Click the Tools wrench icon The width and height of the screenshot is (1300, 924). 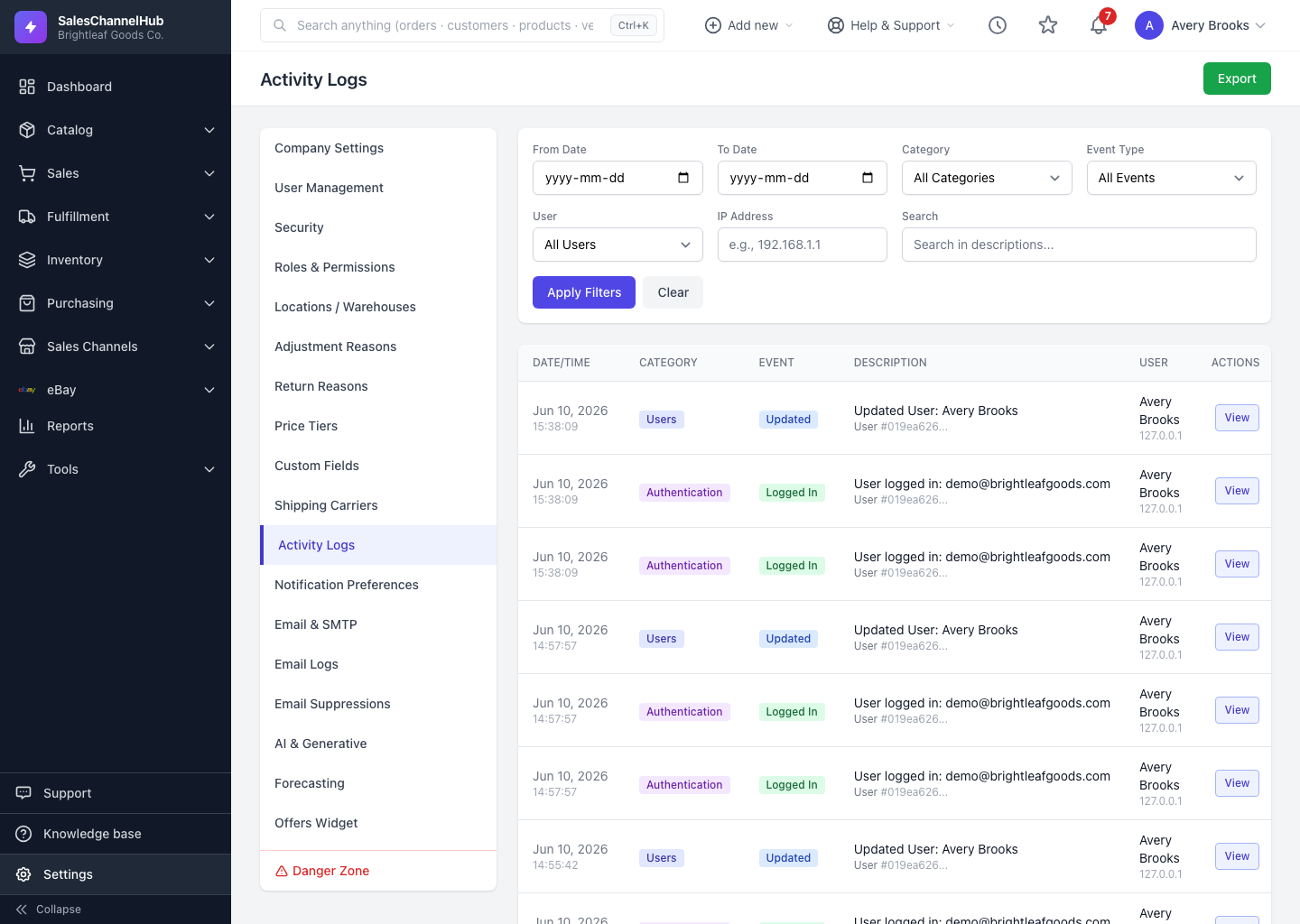pos(27,469)
